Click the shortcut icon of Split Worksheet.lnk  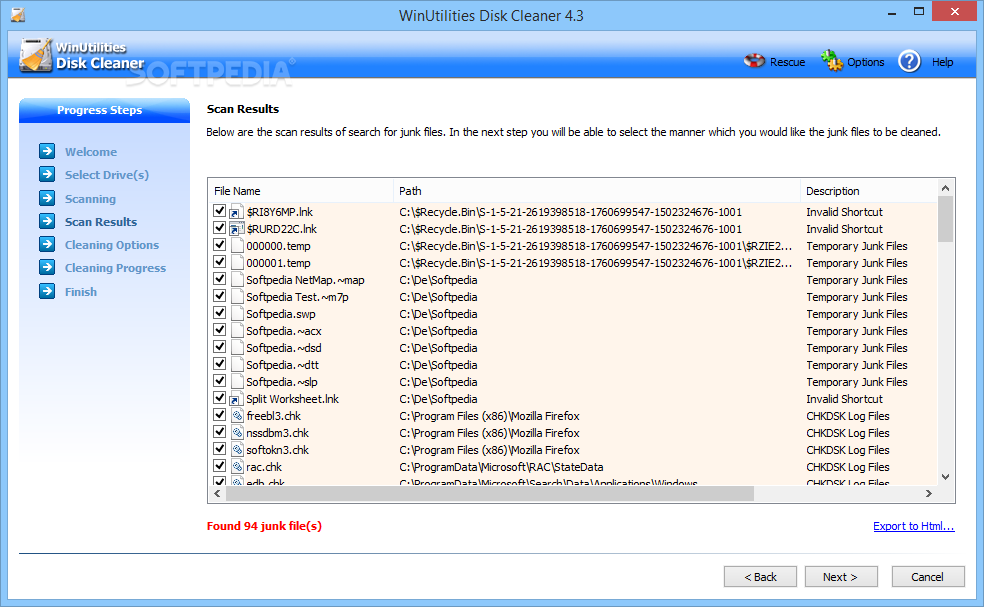click(237, 399)
